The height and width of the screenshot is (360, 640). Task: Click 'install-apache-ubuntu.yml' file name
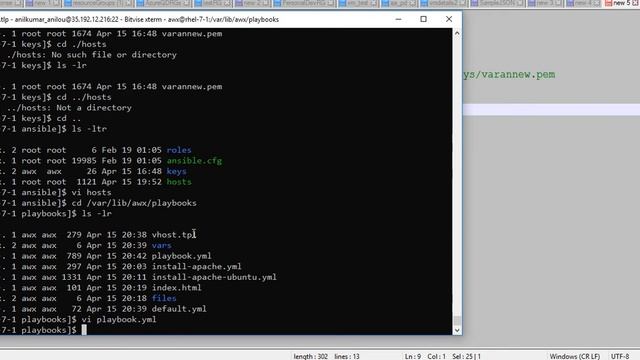[214, 277]
